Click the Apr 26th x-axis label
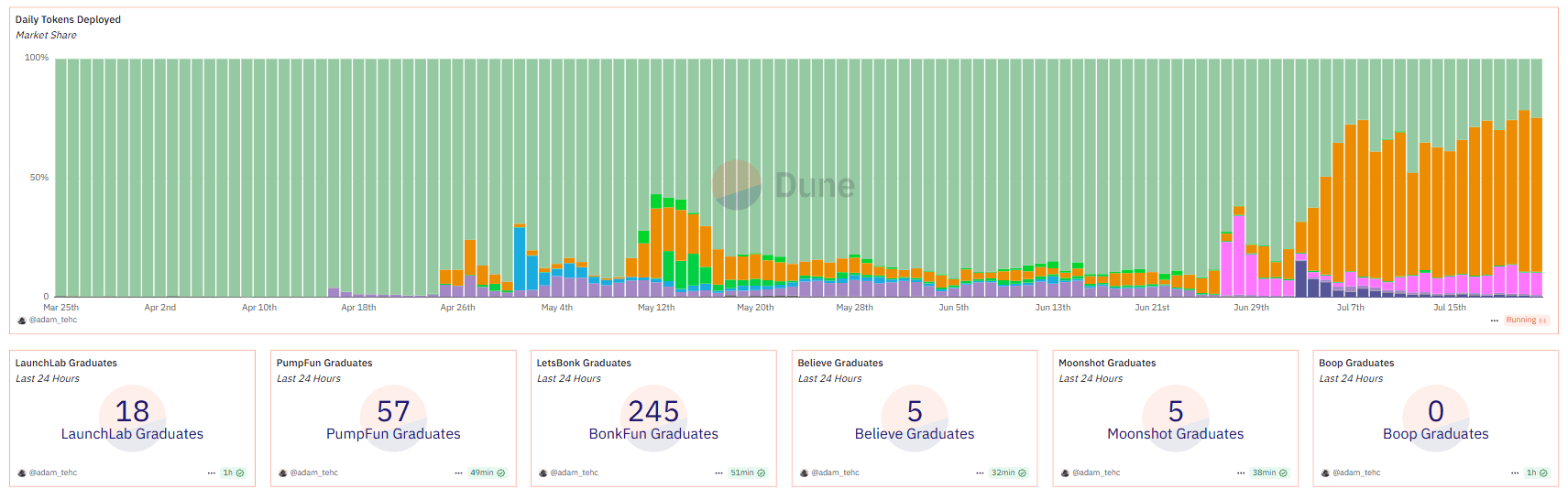This screenshot has height=500, width=1568. pyautogui.click(x=457, y=308)
